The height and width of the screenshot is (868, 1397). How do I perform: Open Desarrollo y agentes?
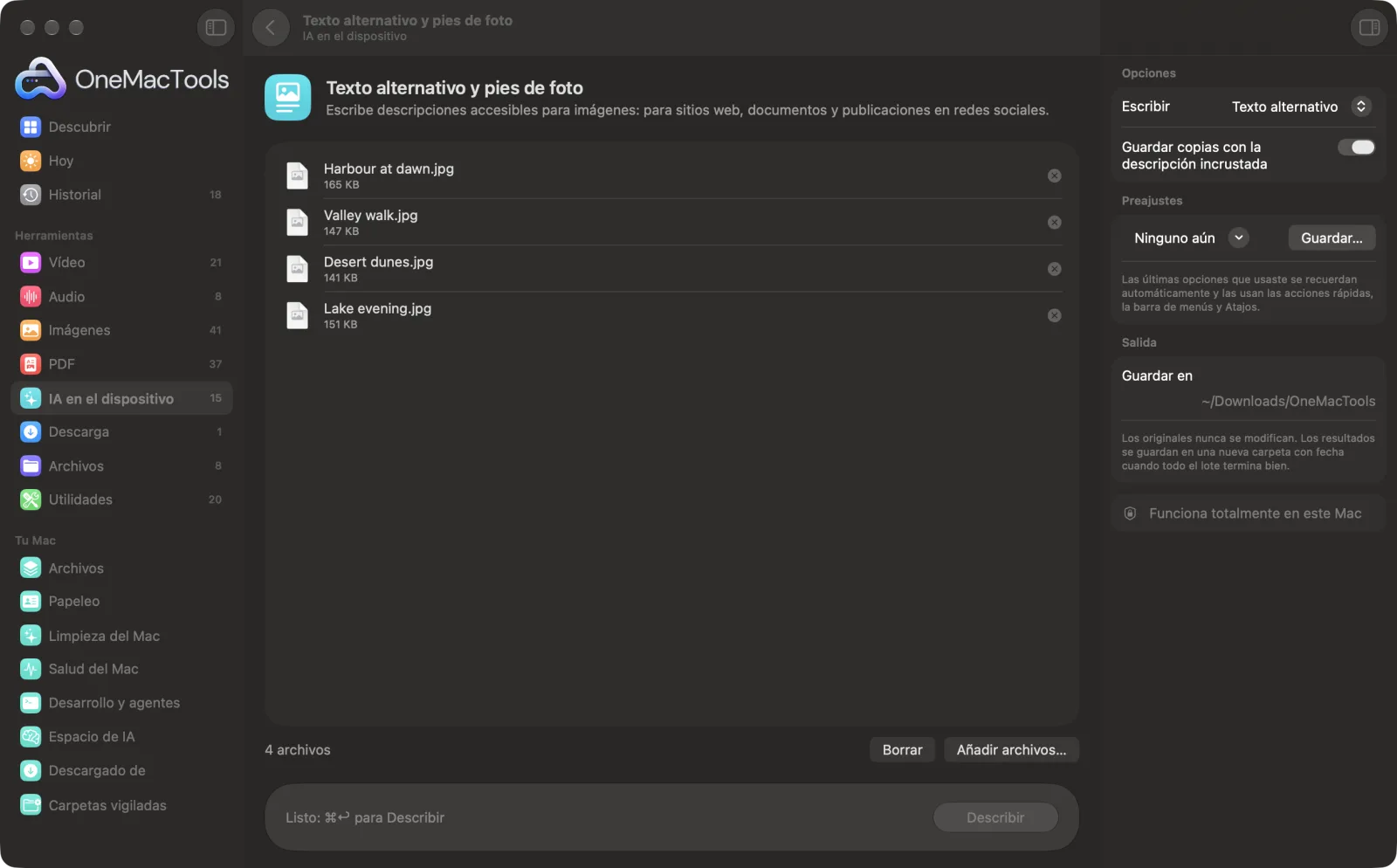click(x=121, y=703)
